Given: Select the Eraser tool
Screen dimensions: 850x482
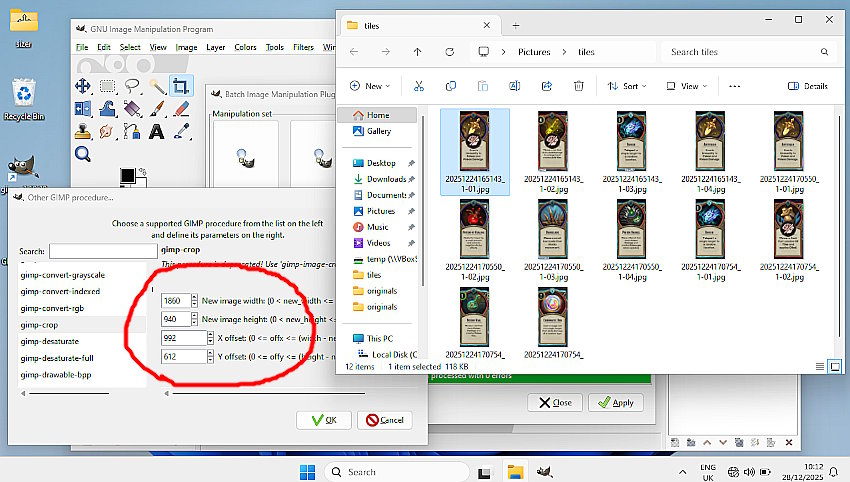Looking at the screenshot, I should 181,108.
